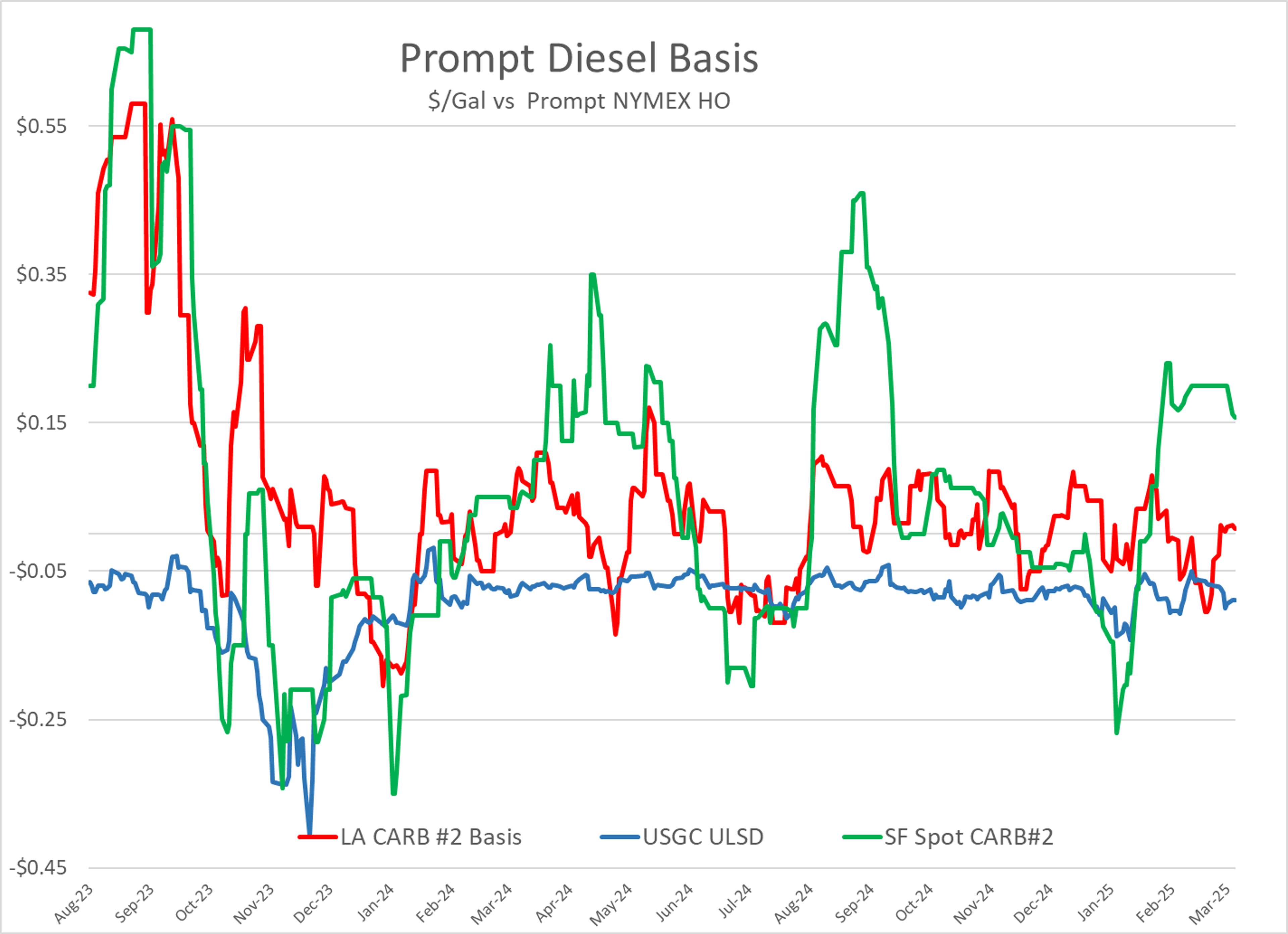Click the Aug-23 x-axis date label
1288x934 pixels.
74,904
